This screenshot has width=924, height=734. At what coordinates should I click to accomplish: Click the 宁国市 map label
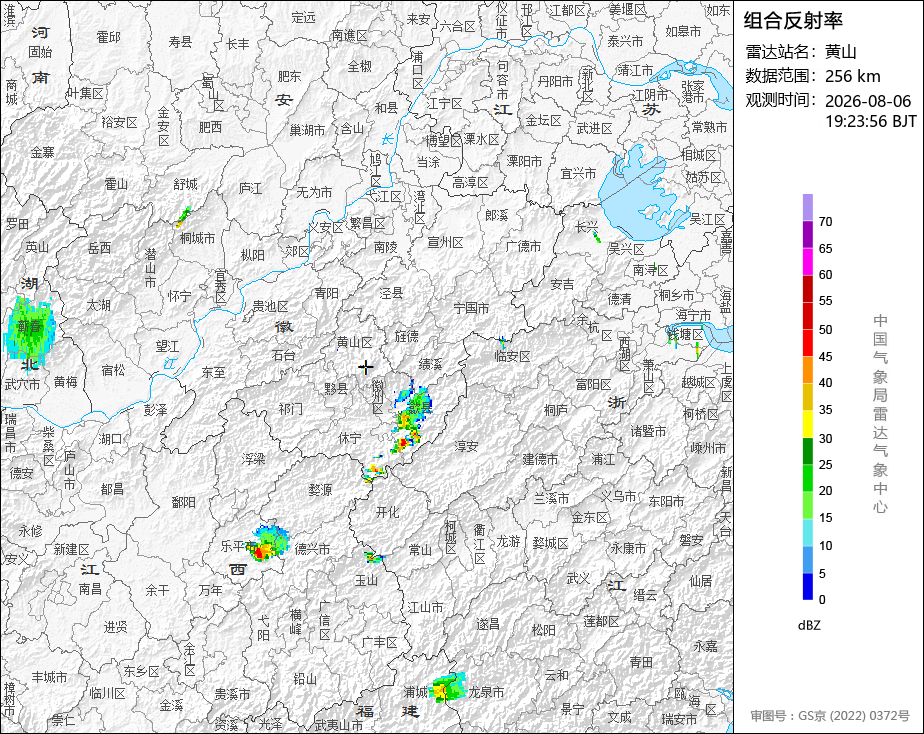471,308
